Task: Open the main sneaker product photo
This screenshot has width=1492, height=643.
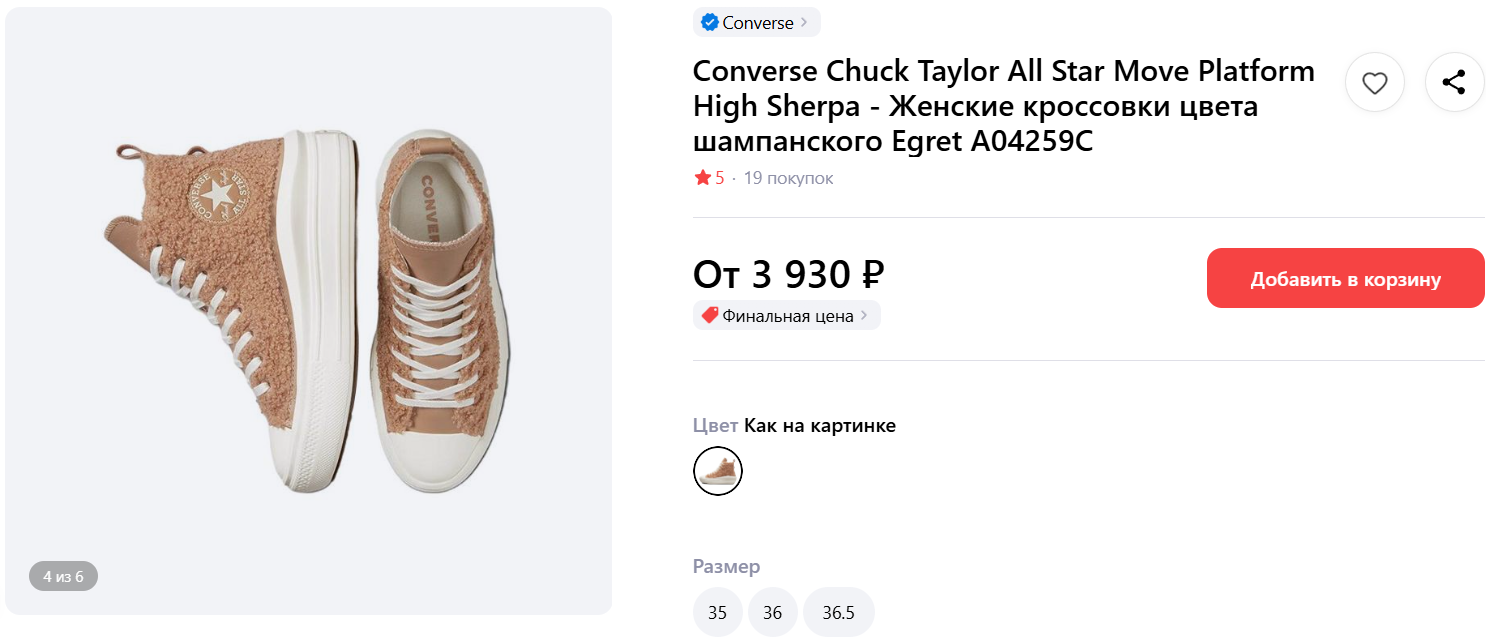Action: click(308, 311)
